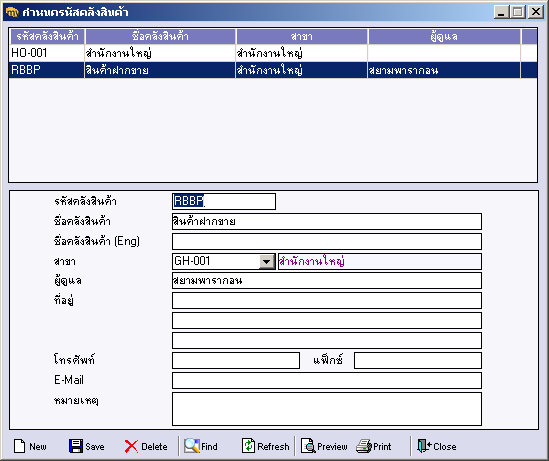This screenshot has width=549, height=461.
Task: Open Preview with document magnifier icon
Action: tap(308, 446)
